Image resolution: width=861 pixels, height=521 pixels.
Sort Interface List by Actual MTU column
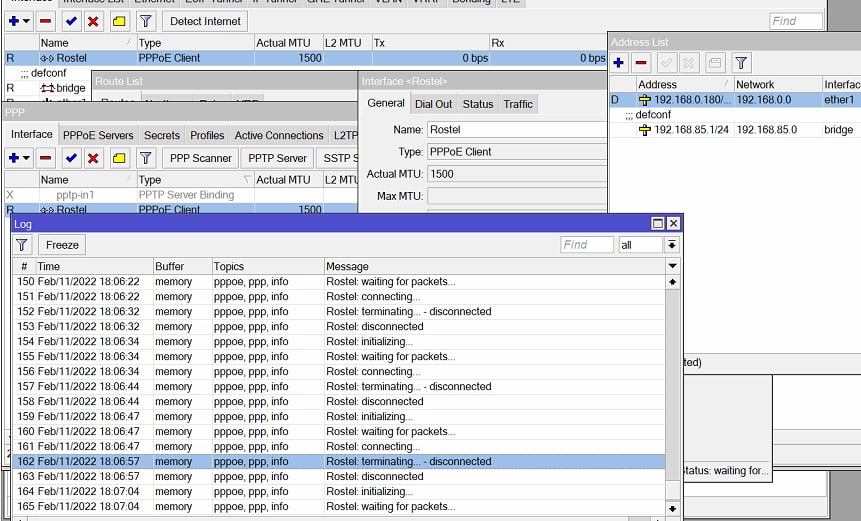288,43
